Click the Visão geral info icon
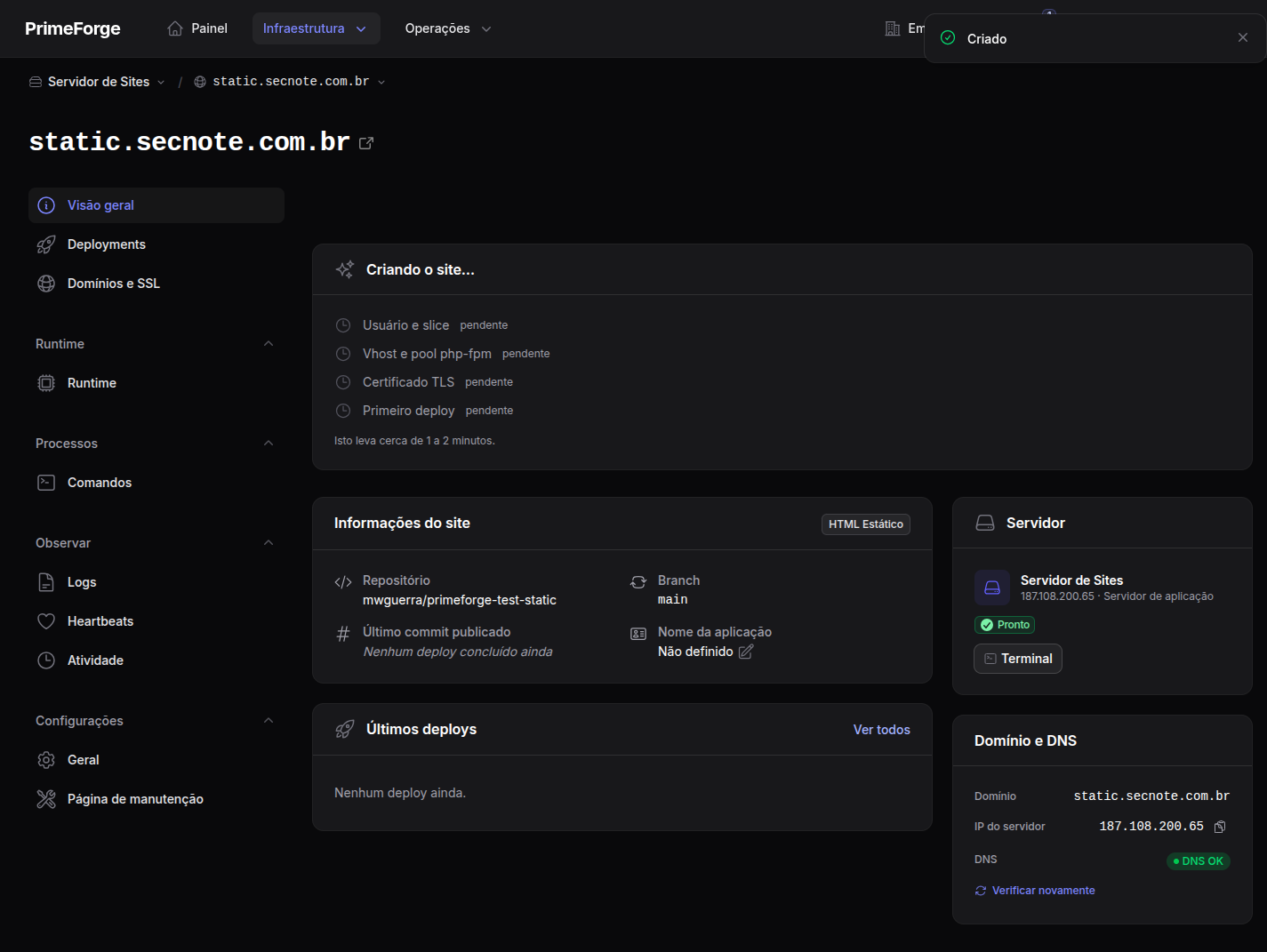Image resolution: width=1267 pixels, height=952 pixels. pos(46,205)
